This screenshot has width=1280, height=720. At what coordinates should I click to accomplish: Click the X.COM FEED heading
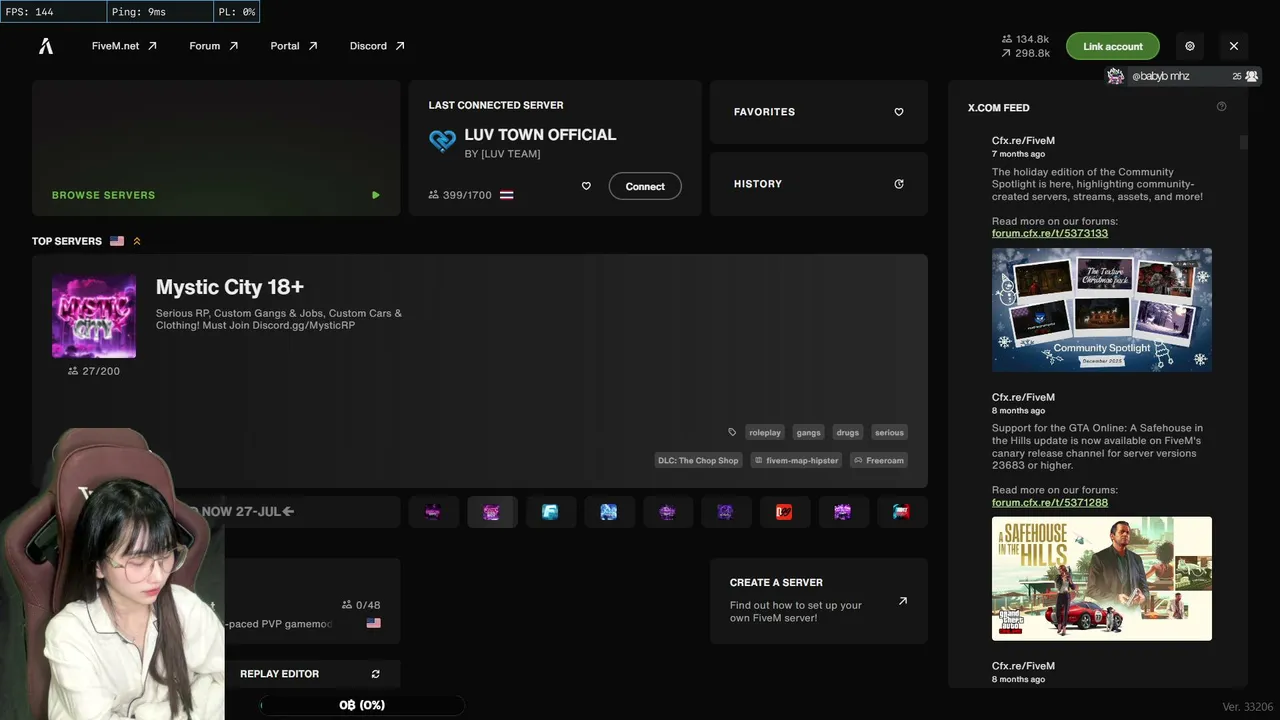coord(998,107)
